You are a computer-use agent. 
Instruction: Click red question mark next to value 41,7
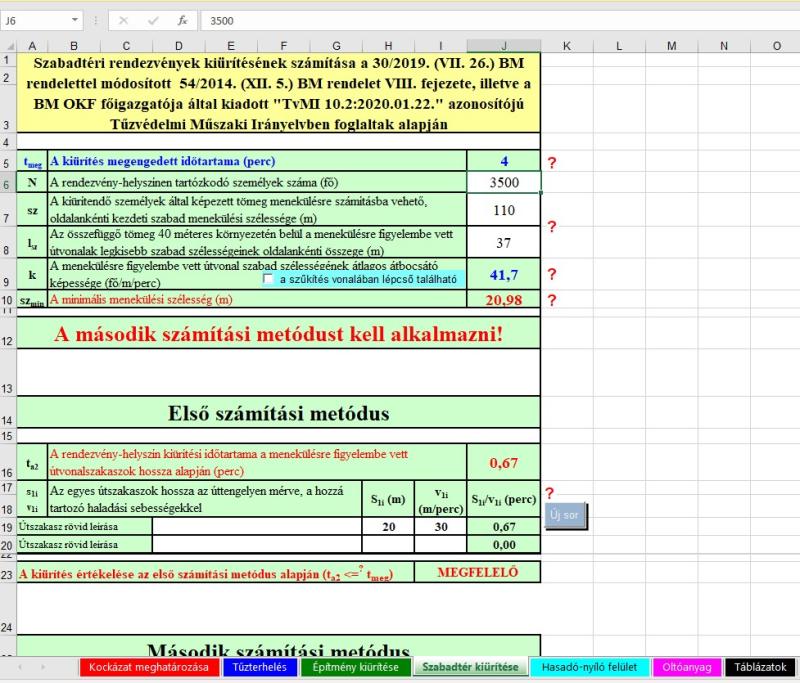coord(552,274)
